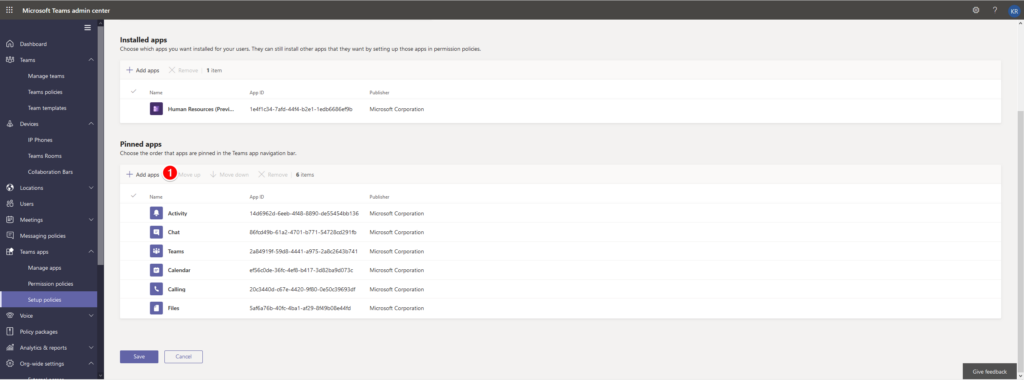Click Add apps under Pinned apps
The width and height of the screenshot is (1024, 380).
point(142,175)
